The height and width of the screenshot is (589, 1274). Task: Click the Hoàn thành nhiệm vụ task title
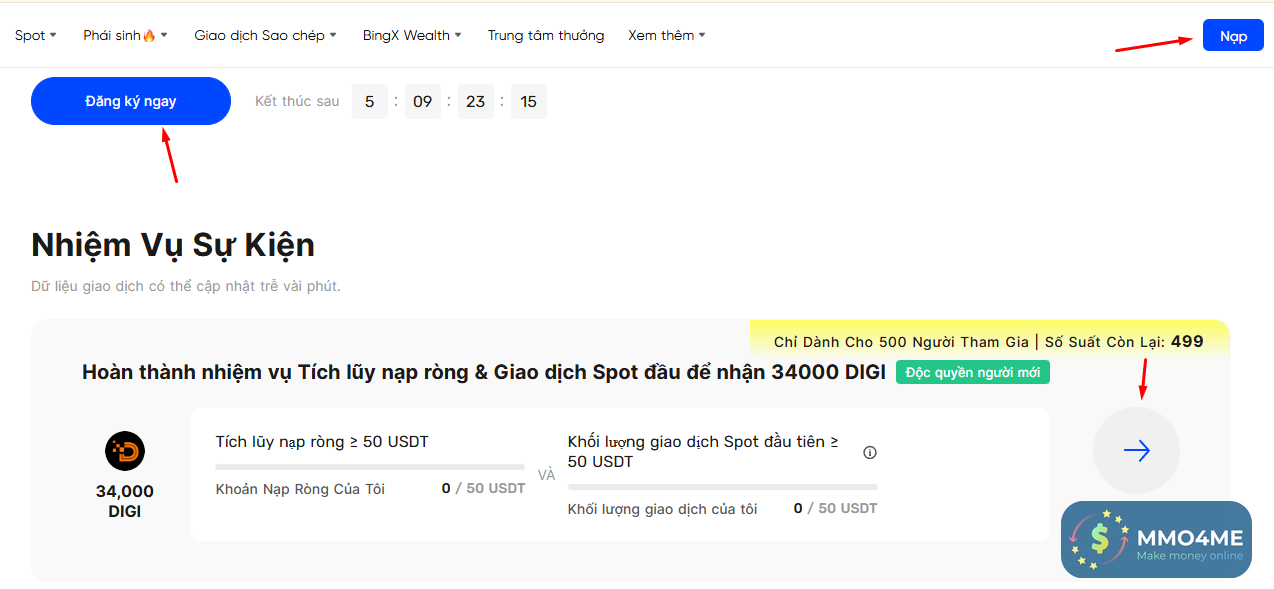(x=484, y=372)
